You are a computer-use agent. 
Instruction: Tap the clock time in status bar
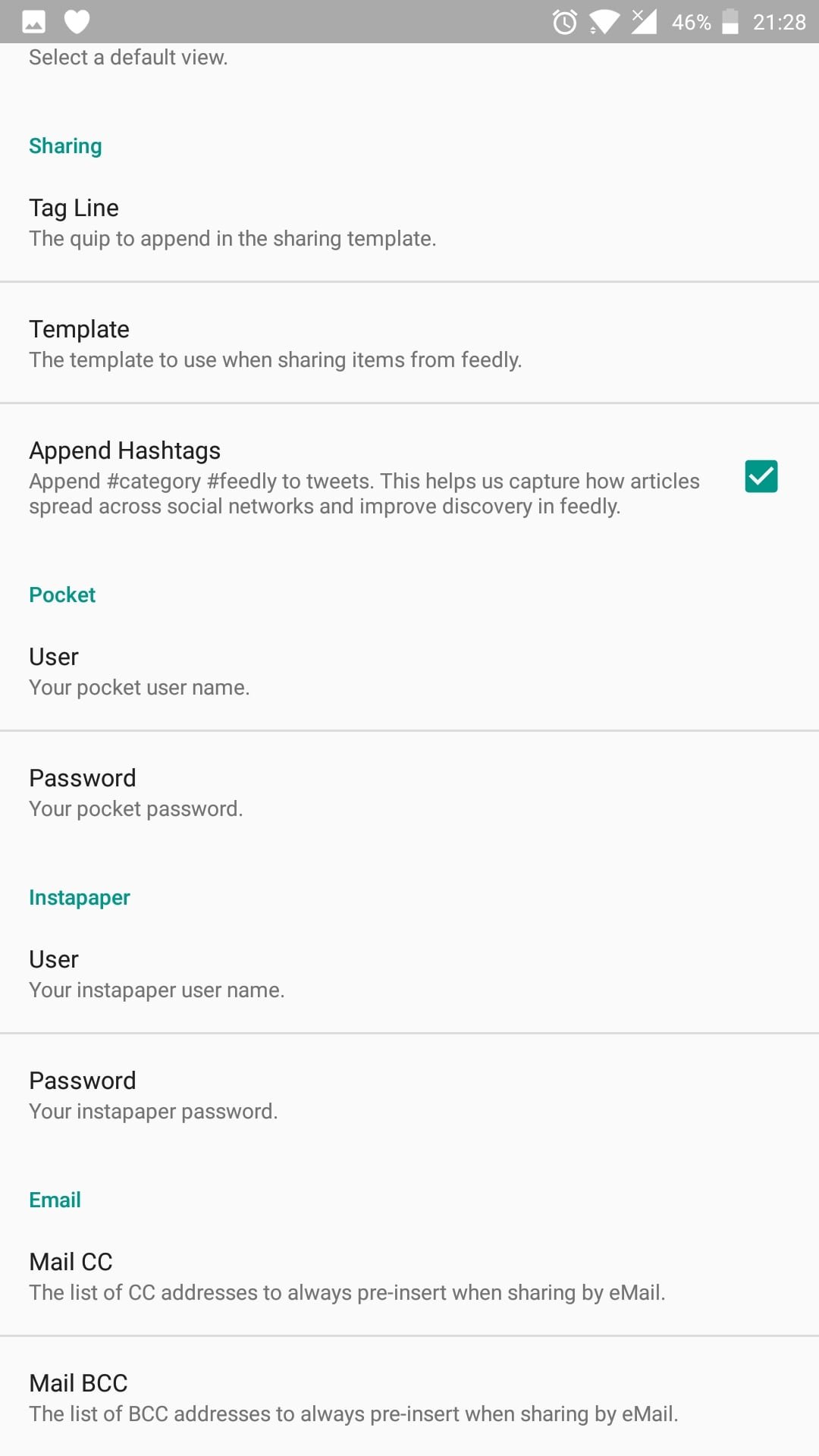(779, 22)
